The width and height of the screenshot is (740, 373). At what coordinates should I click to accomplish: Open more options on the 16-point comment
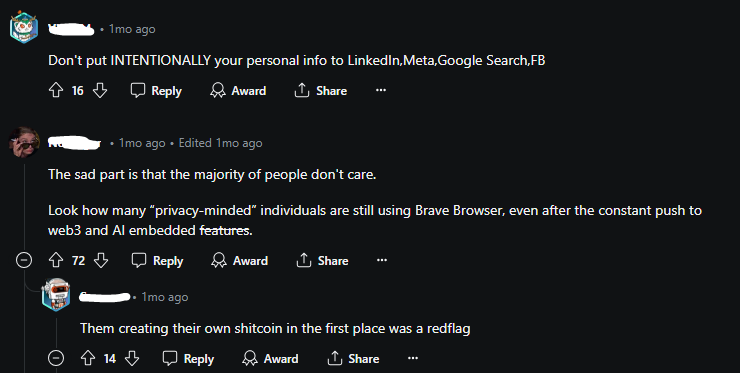tap(381, 90)
